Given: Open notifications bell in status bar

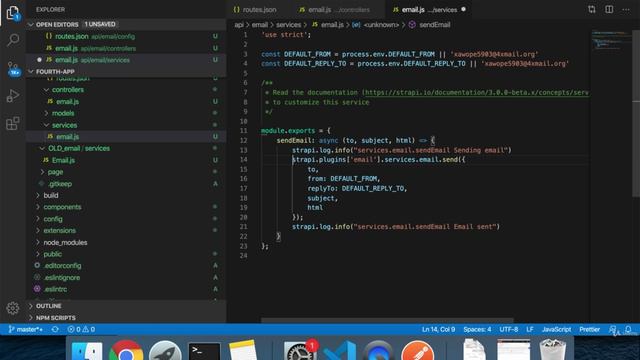Looking at the screenshot, I should [x=628, y=329].
